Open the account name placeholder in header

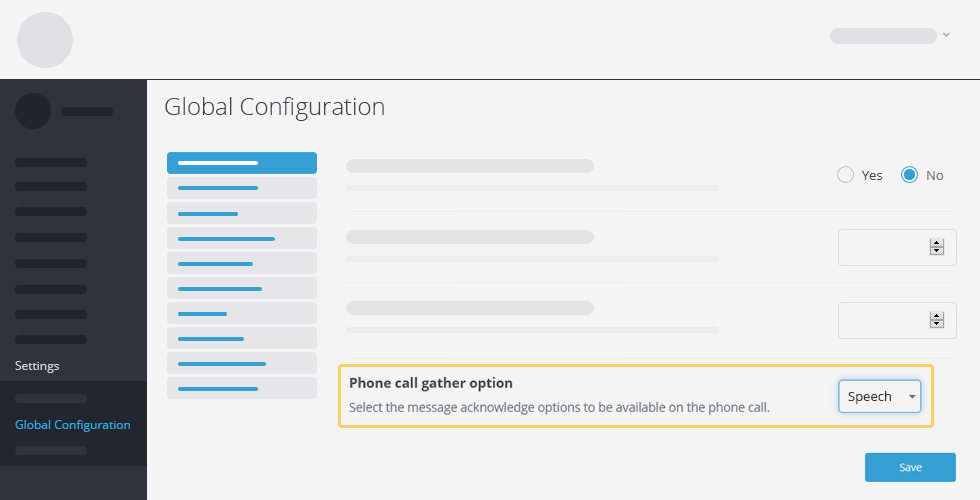click(x=883, y=36)
